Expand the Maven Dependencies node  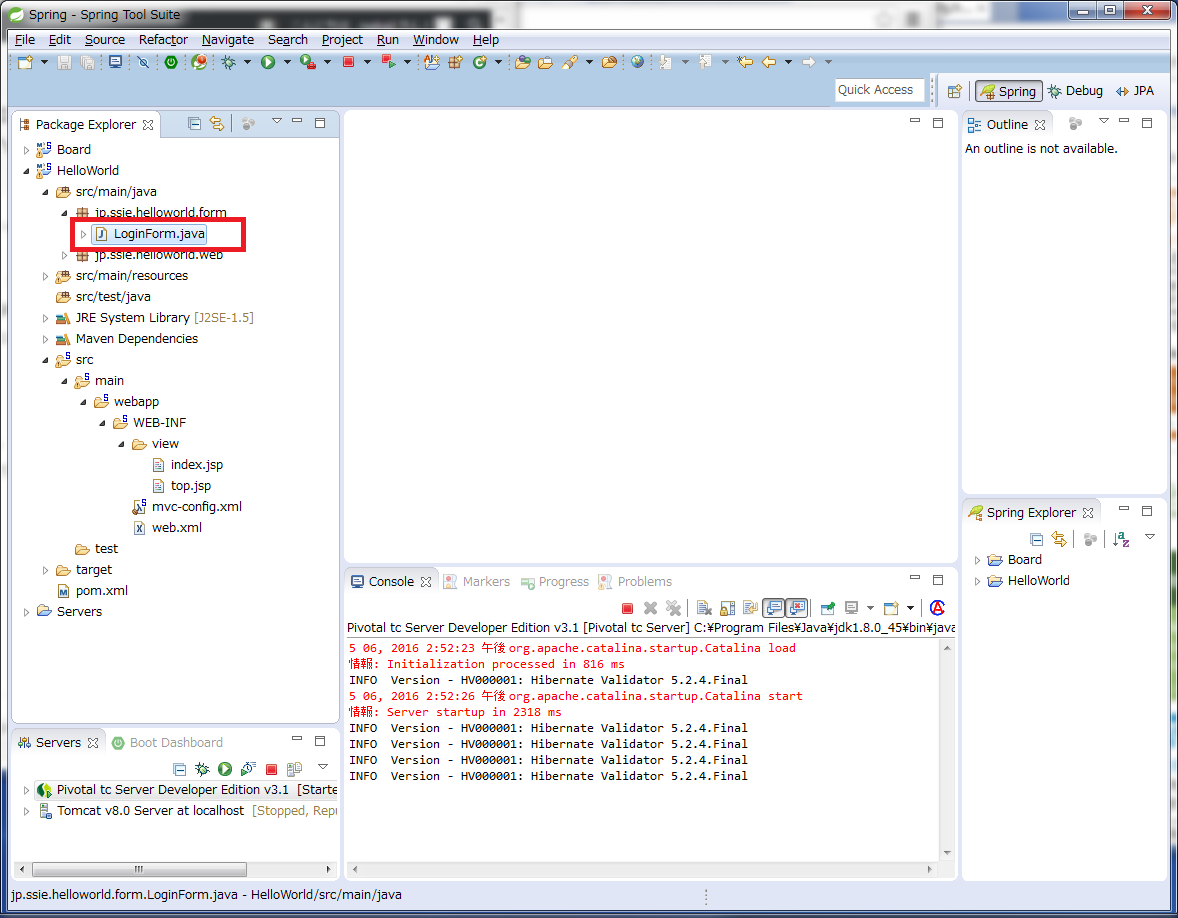click(x=46, y=339)
